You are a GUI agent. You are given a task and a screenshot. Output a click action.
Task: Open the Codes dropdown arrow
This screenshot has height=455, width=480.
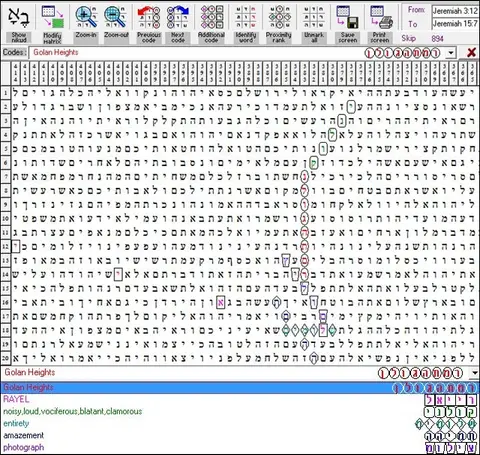point(451,53)
